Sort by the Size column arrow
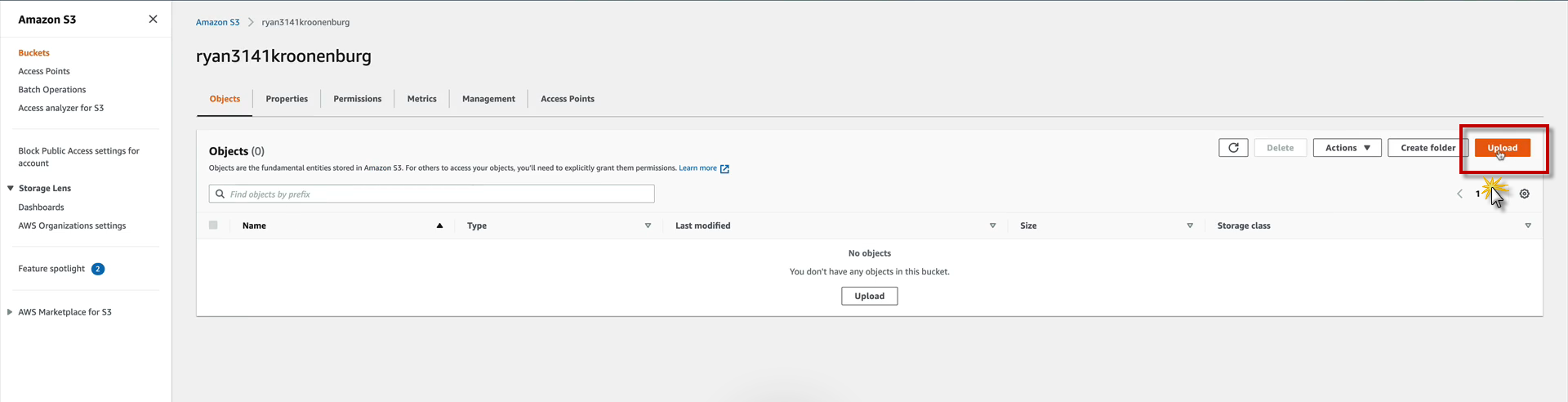Viewport: 1568px width, 402px height. [1190, 226]
